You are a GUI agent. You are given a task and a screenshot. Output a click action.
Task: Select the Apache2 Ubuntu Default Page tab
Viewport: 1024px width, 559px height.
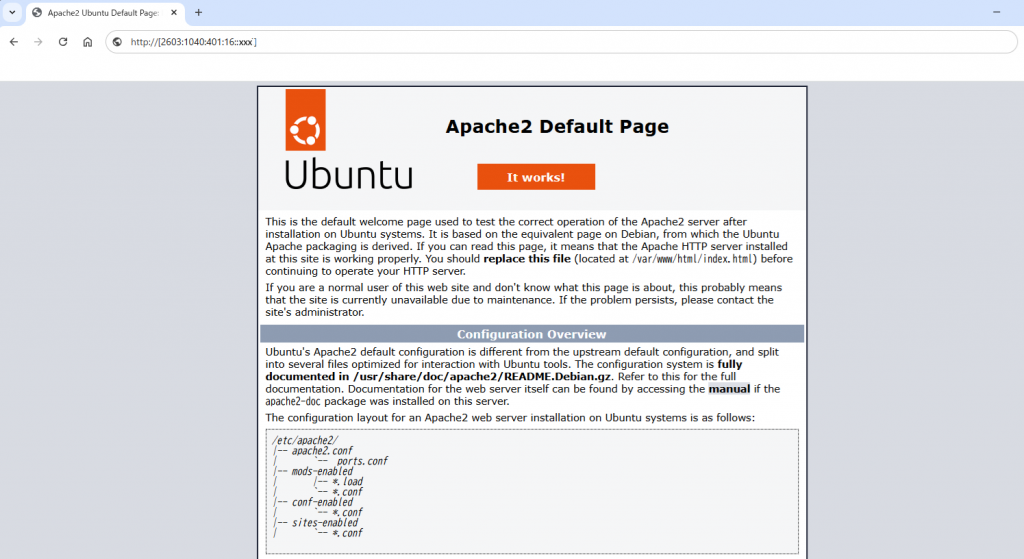pyautogui.click(x=104, y=12)
